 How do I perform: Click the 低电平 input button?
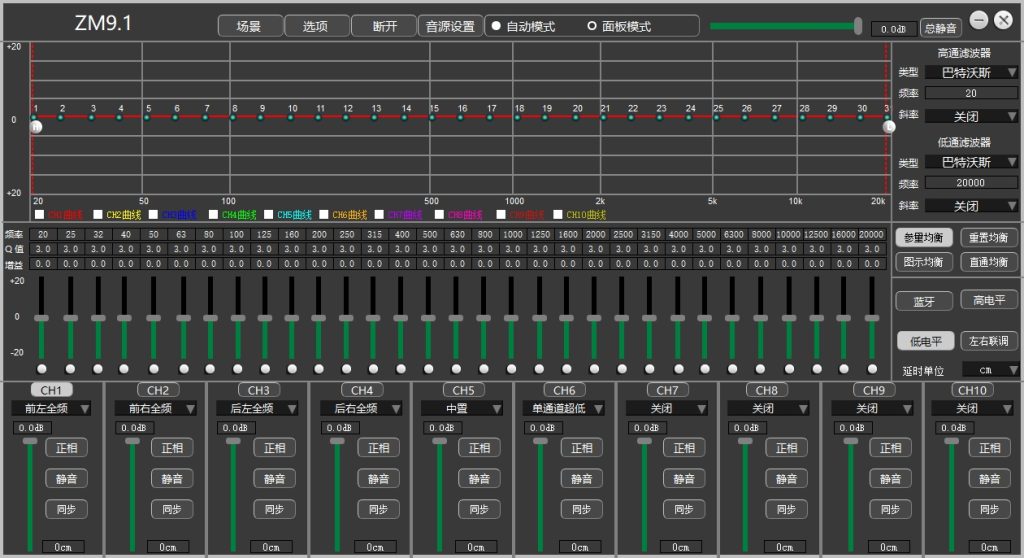(x=925, y=341)
